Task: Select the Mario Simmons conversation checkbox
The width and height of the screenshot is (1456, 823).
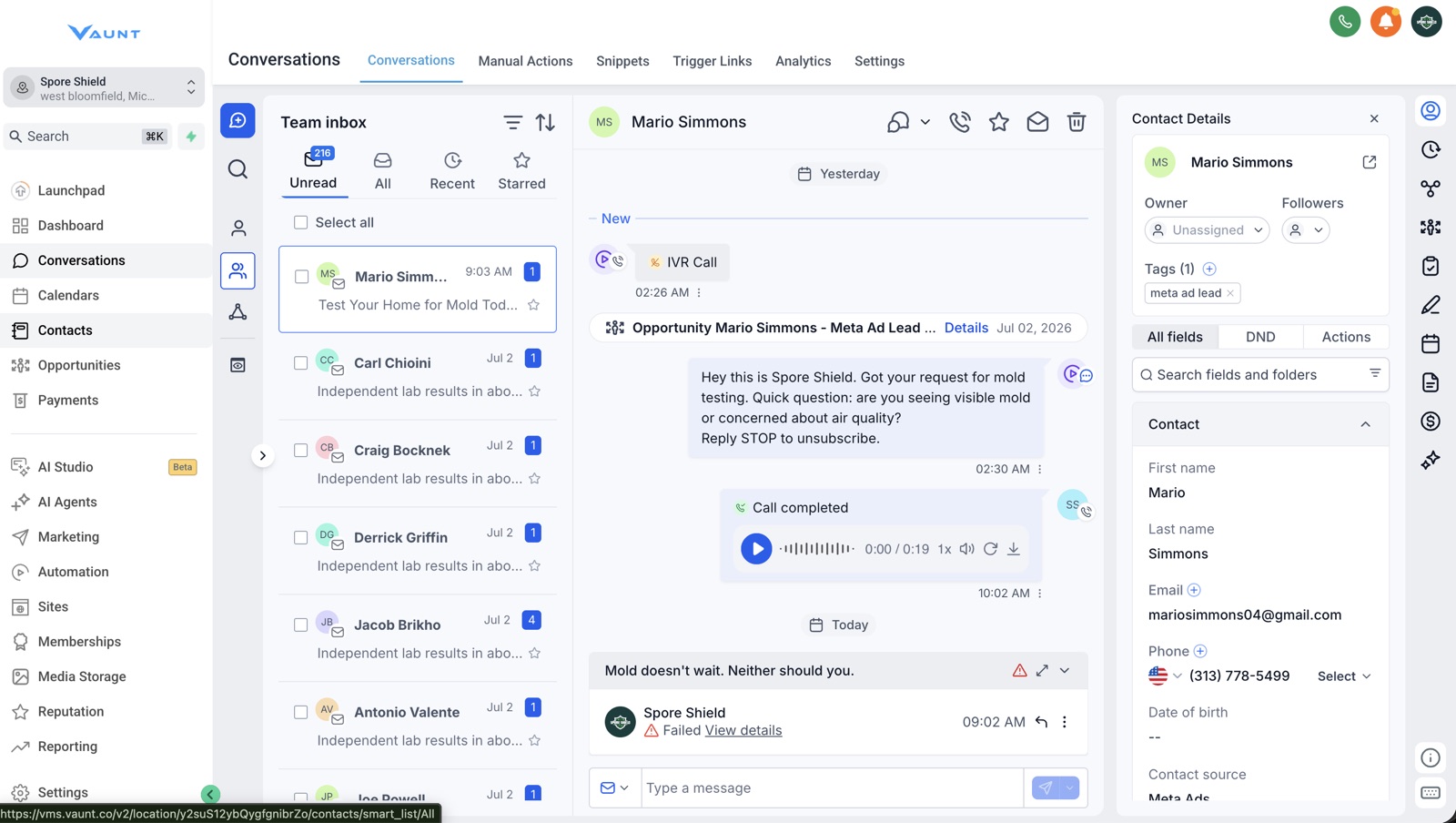Action: point(301,277)
